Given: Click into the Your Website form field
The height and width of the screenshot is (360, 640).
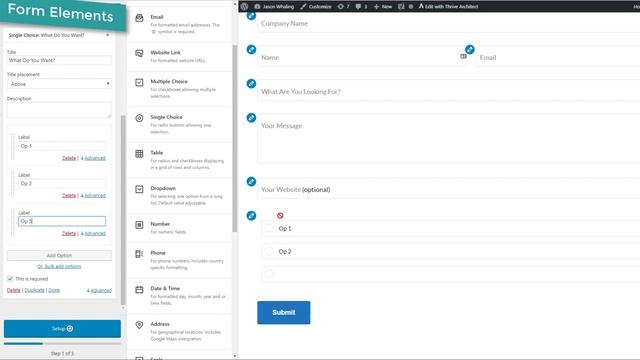Looking at the screenshot, I should 449,189.
